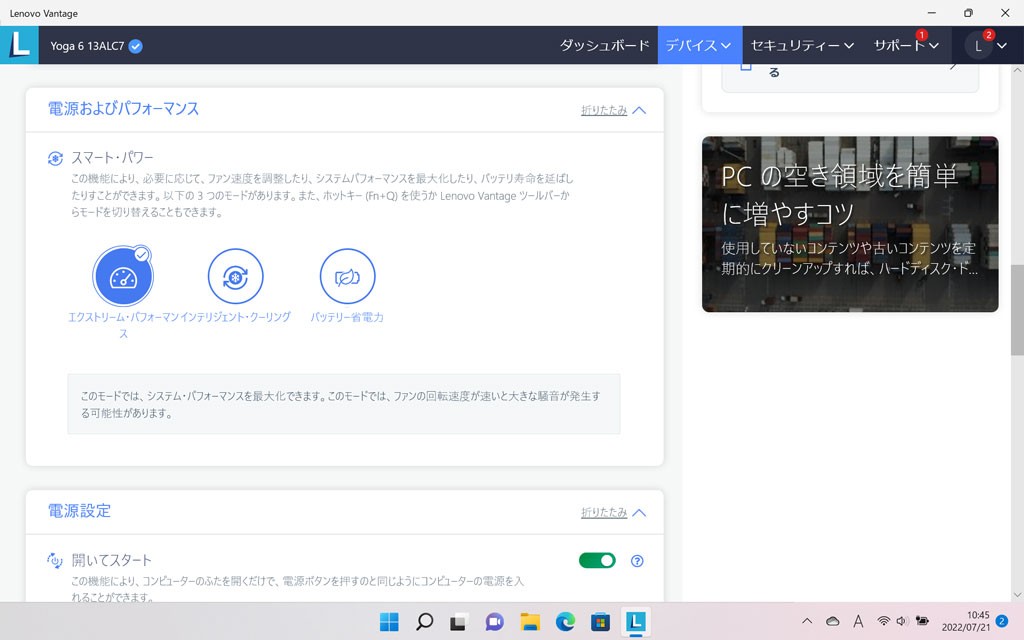This screenshot has height=640, width=1024.
Task: Open the PC の空き領域 article thumbnail
Action: click(850, 224)
